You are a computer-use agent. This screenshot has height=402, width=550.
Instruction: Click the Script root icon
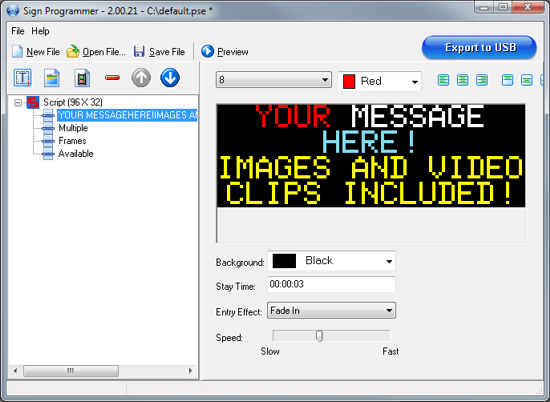pos(33,102)
